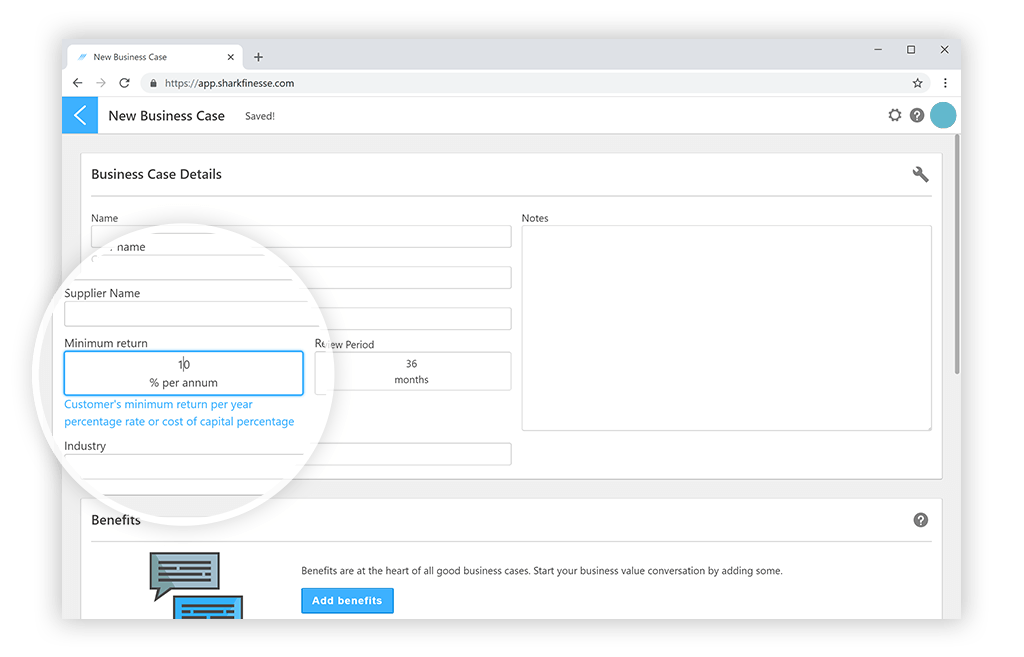1024x657 pixels.
Task: Click the Add benefits button
Action: (x=347, y=601)
